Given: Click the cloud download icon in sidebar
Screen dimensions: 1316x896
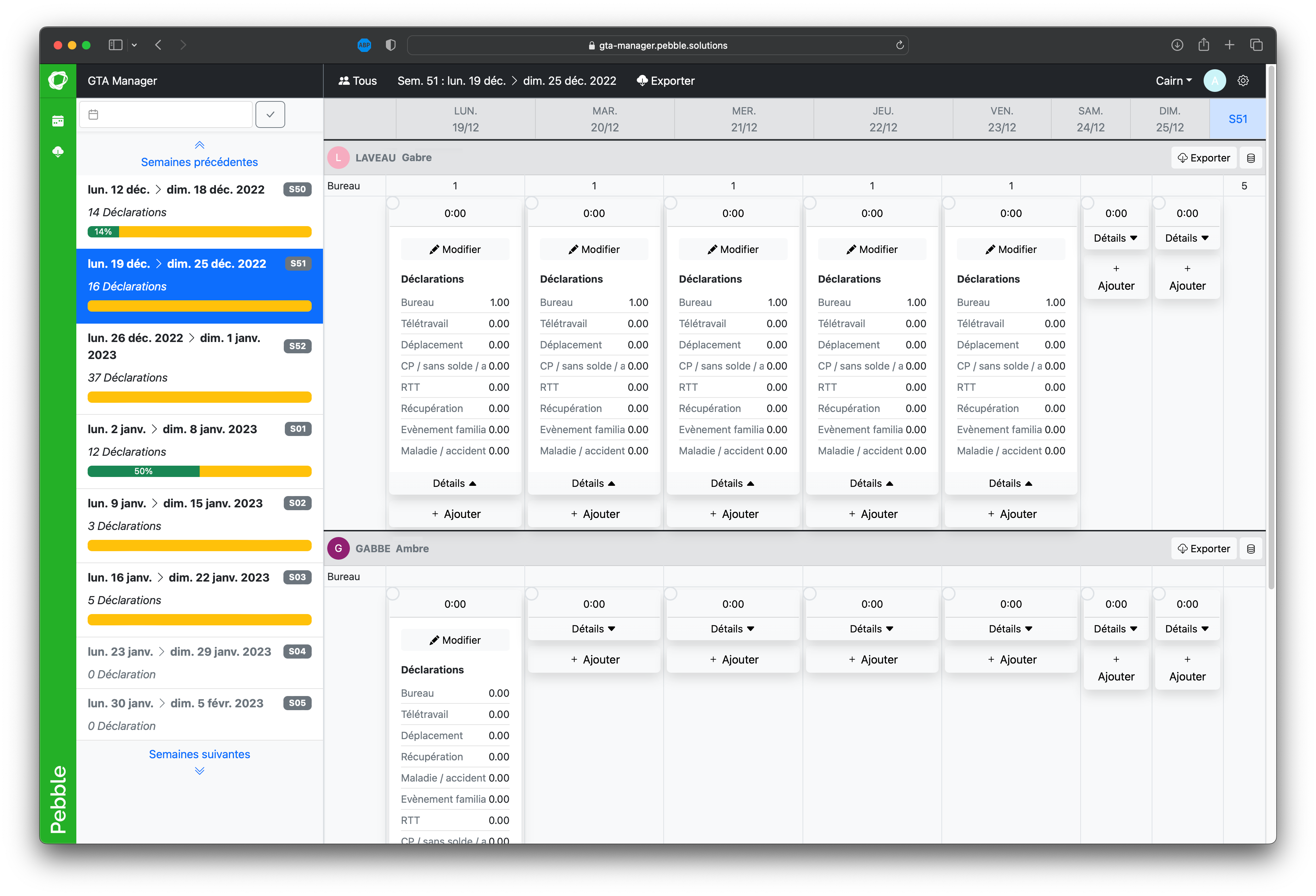Looking at the screenshot, I should pyautogui.click(x=58, y=152).
